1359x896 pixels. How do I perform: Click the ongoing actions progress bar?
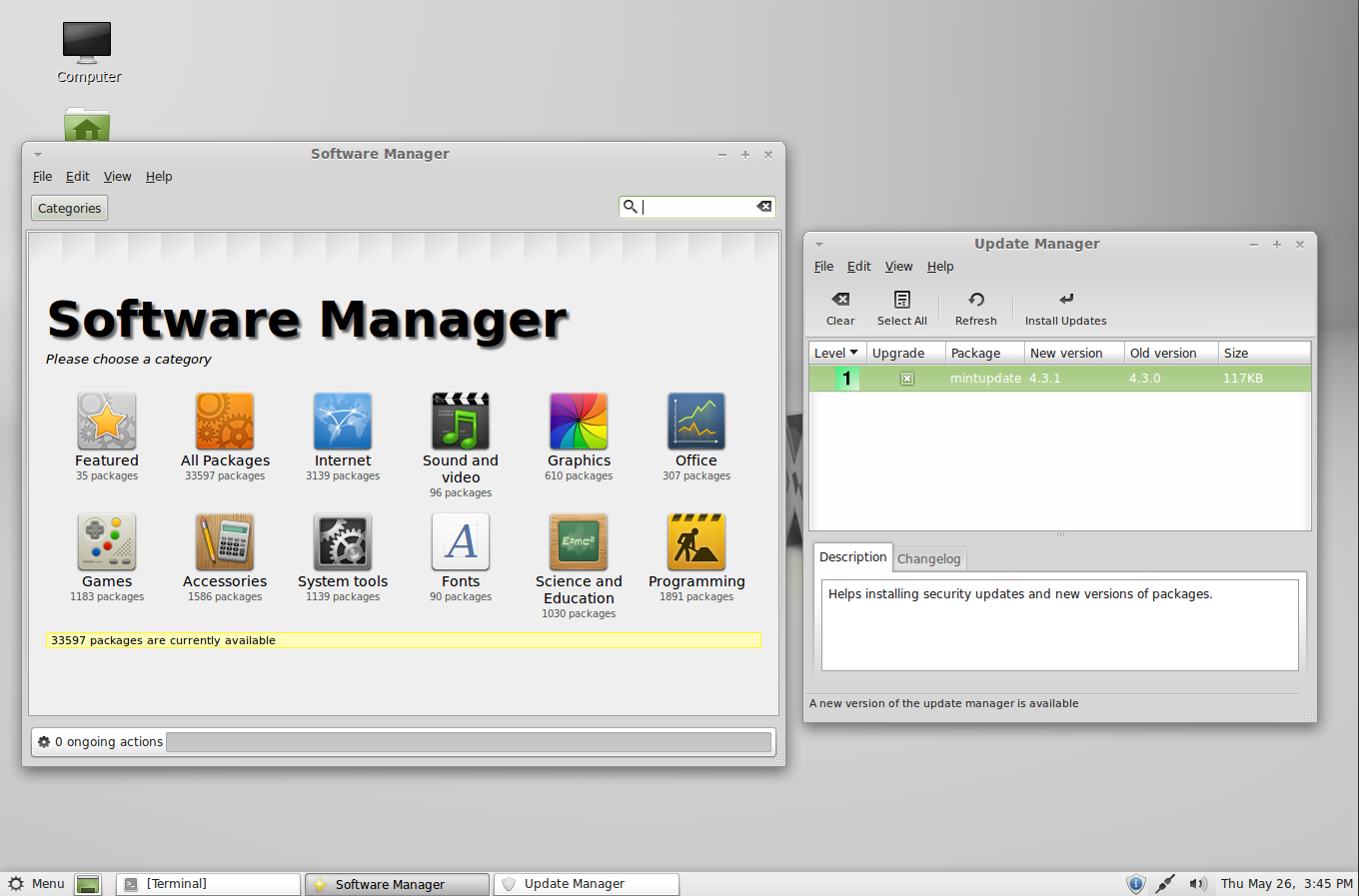[x=469, y=742]
